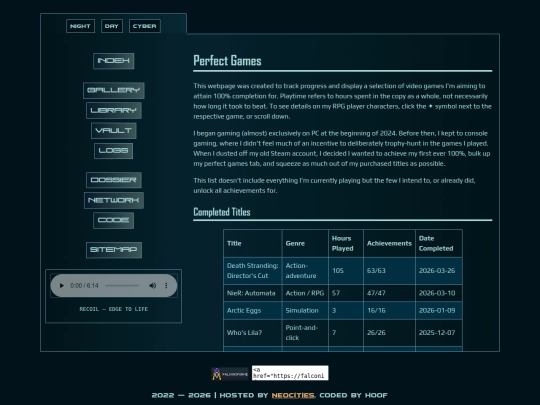The image size is (540, 405).
Task: Switch to the DAY theme
Action: click(x=112, y=26)
